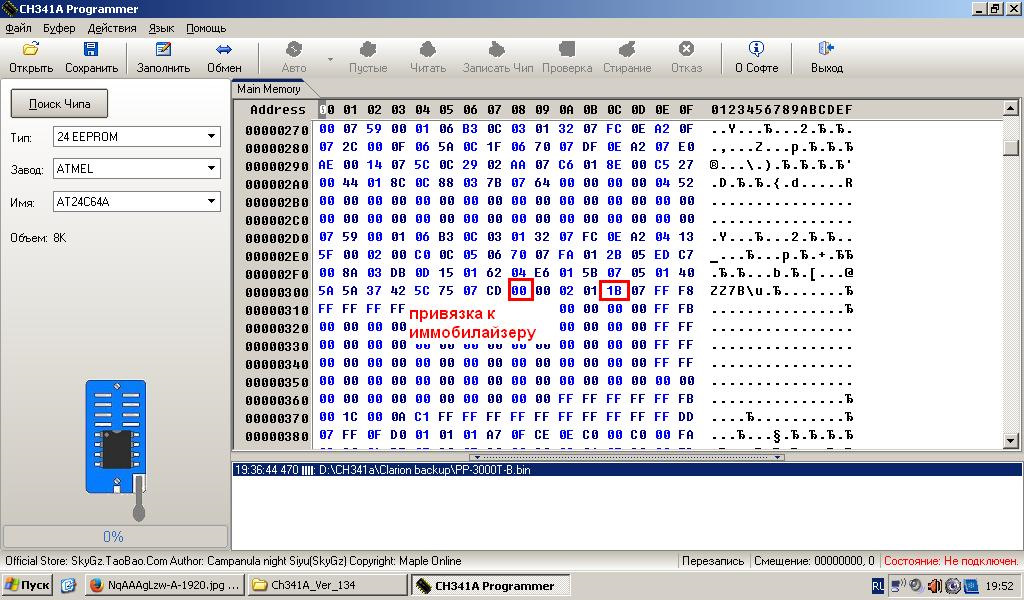This screenshot has width=1024, height=600.
Task: Open the Файл menu
Action: (18, 28)
